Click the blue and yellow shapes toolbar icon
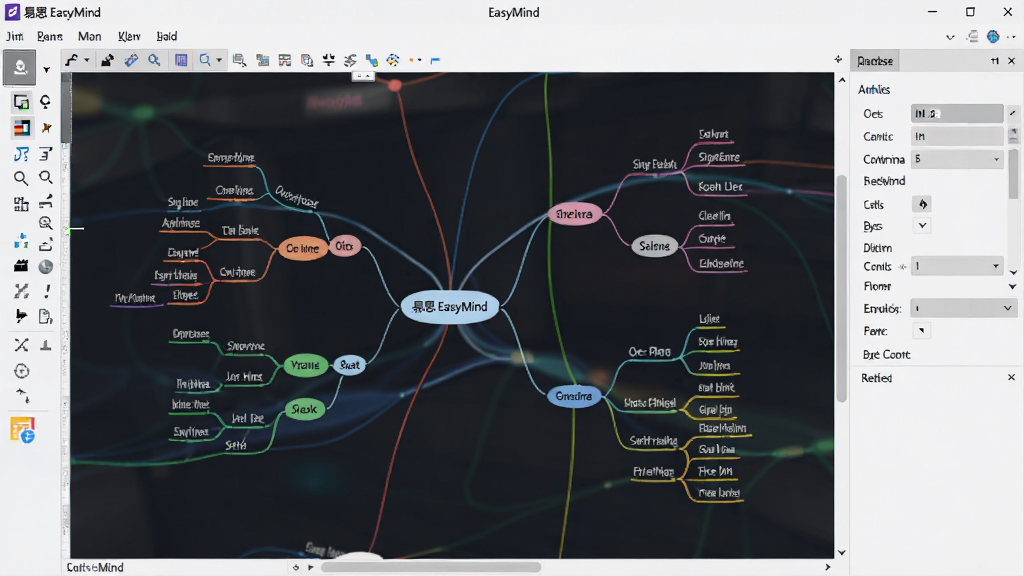 [372, 60]
